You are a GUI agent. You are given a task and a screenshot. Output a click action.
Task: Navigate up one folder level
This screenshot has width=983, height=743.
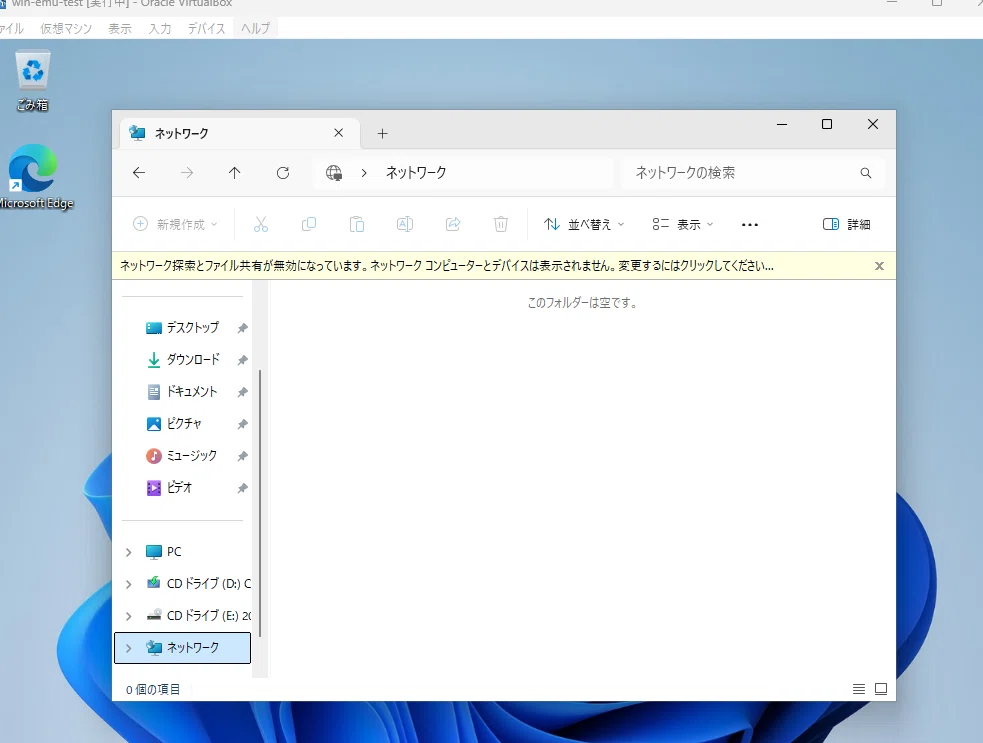pyautogui.click(x=234, y=173)
